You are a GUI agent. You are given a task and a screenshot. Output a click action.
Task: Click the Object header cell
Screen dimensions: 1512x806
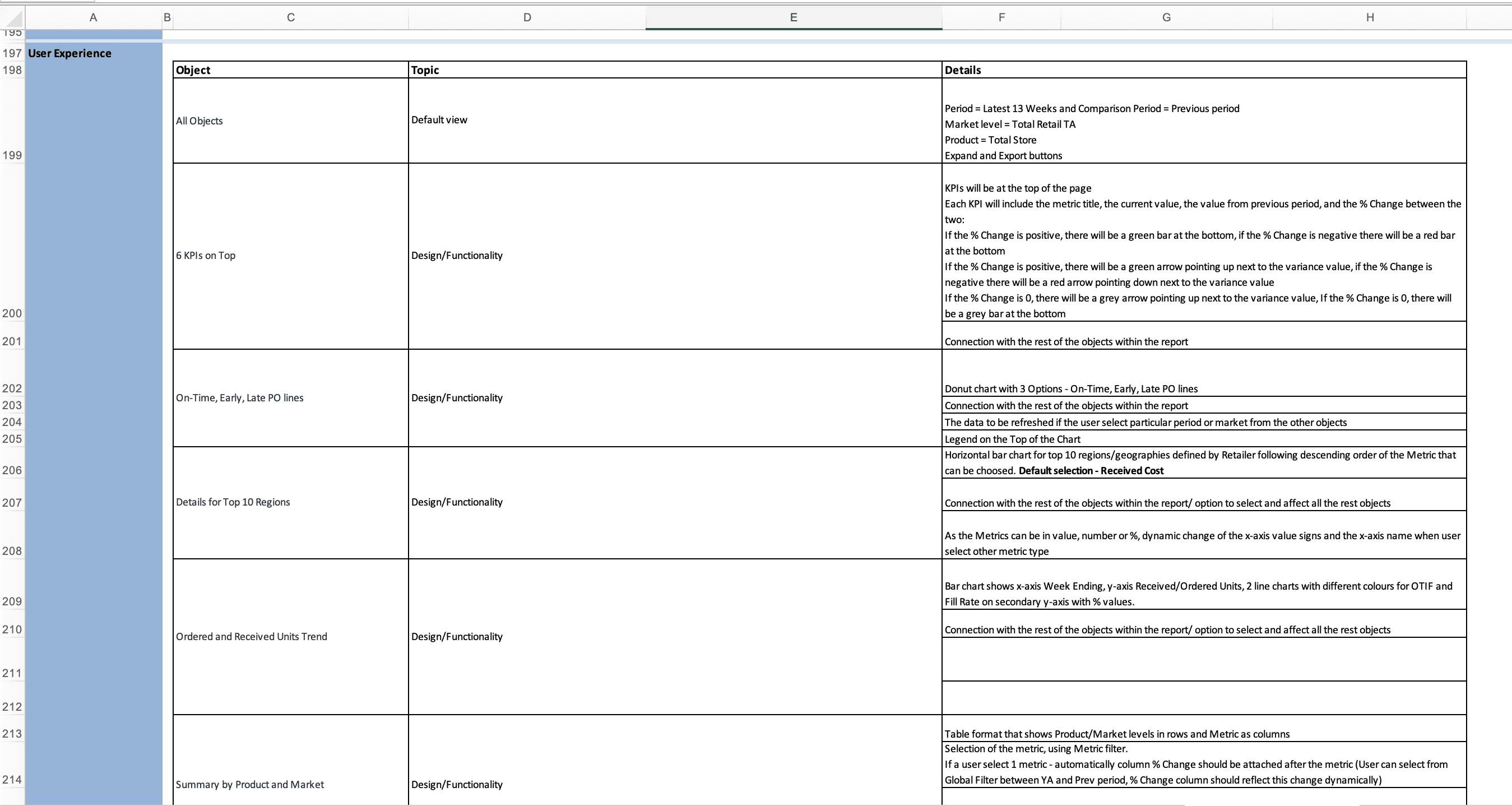[290, 70]
